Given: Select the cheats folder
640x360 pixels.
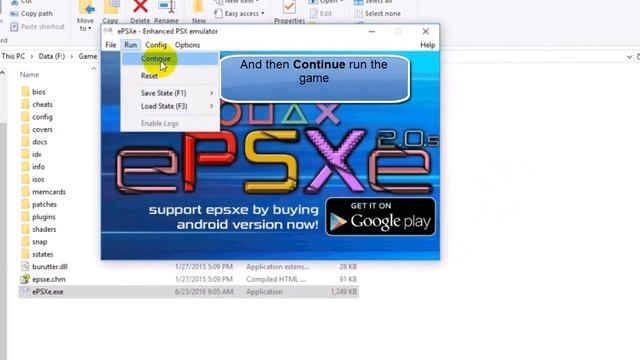Looking at the screenshot, I should 42,104.
